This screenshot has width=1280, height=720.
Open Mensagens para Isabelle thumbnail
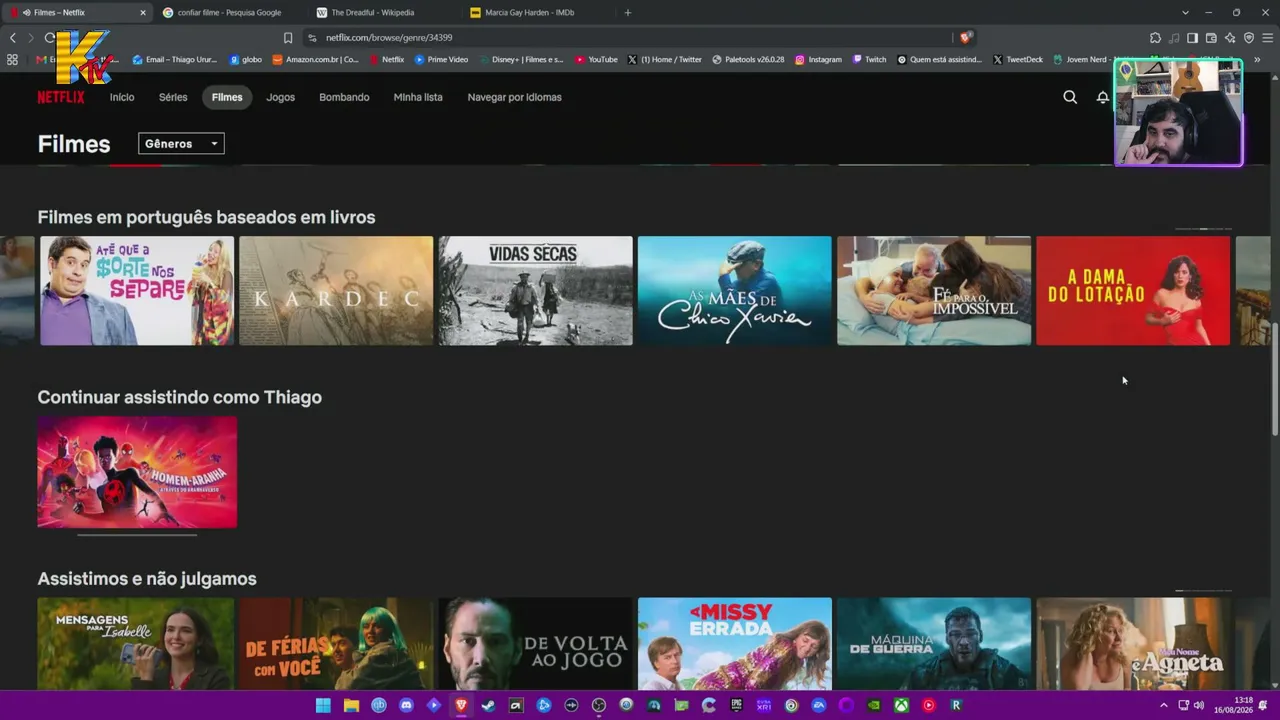point(136,644)
